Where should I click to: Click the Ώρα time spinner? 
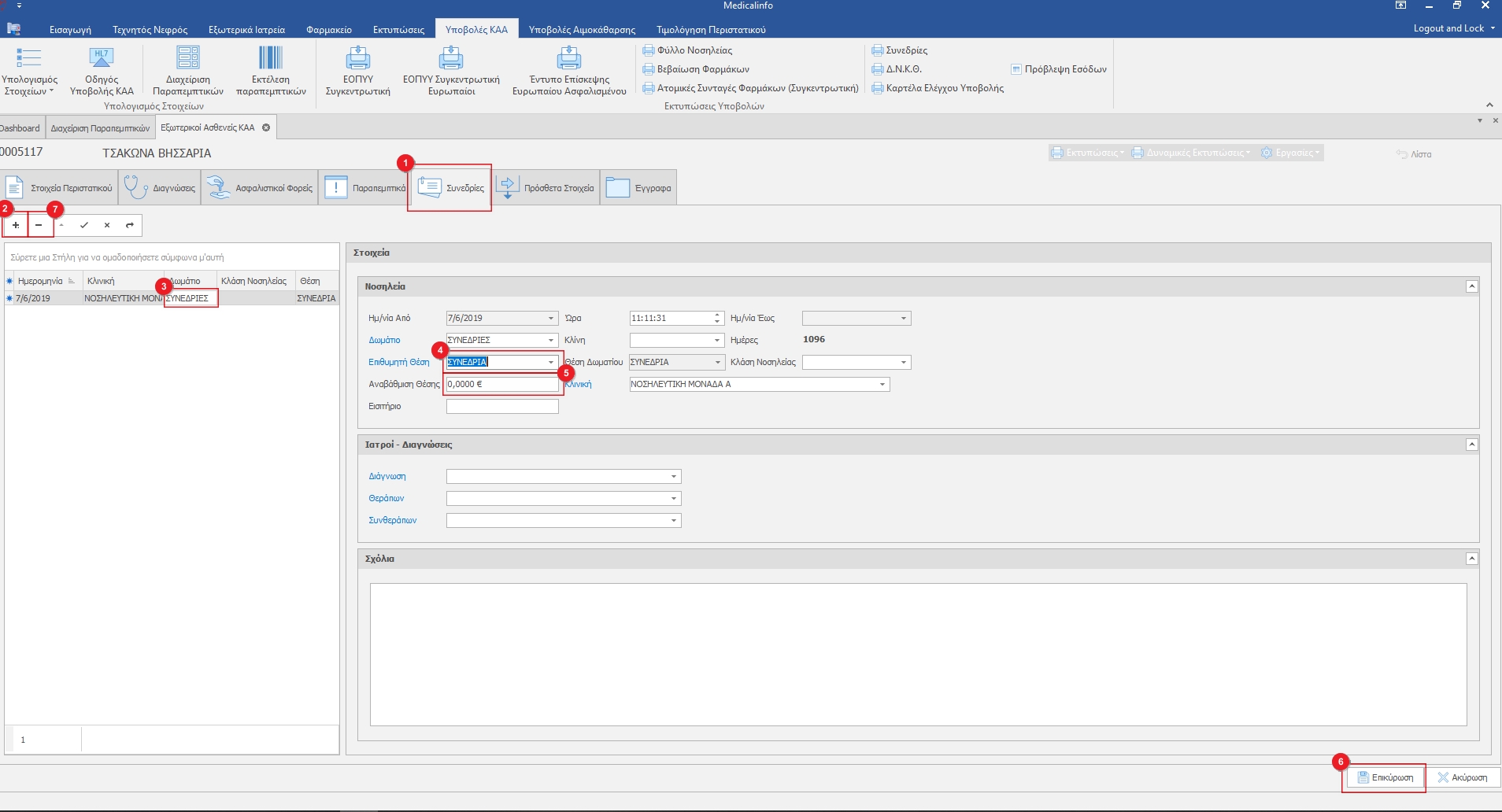point(717,319)
